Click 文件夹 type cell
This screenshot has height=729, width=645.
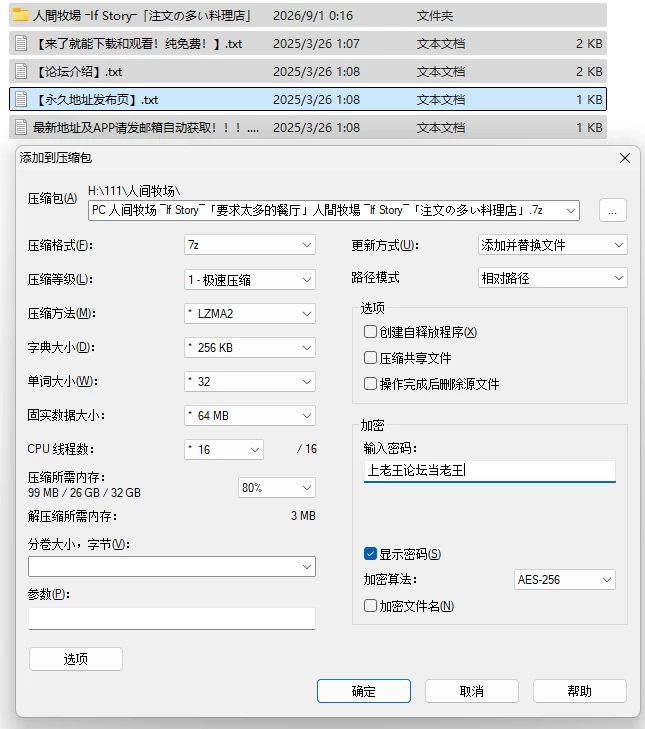click(x=434, y=16)
